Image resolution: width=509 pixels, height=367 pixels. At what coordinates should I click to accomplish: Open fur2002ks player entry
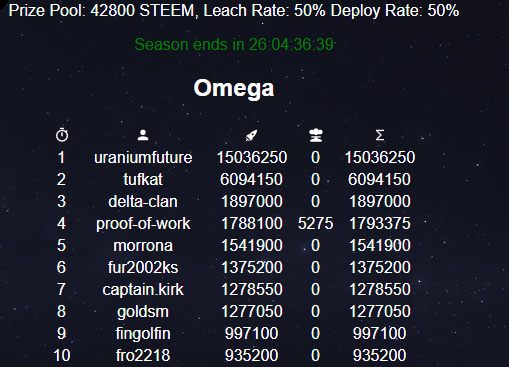(143, 267)
